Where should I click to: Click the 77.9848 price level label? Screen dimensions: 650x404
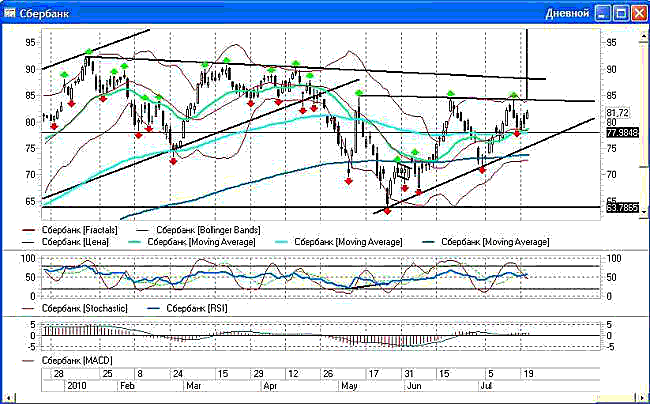[x=622, y=133]
